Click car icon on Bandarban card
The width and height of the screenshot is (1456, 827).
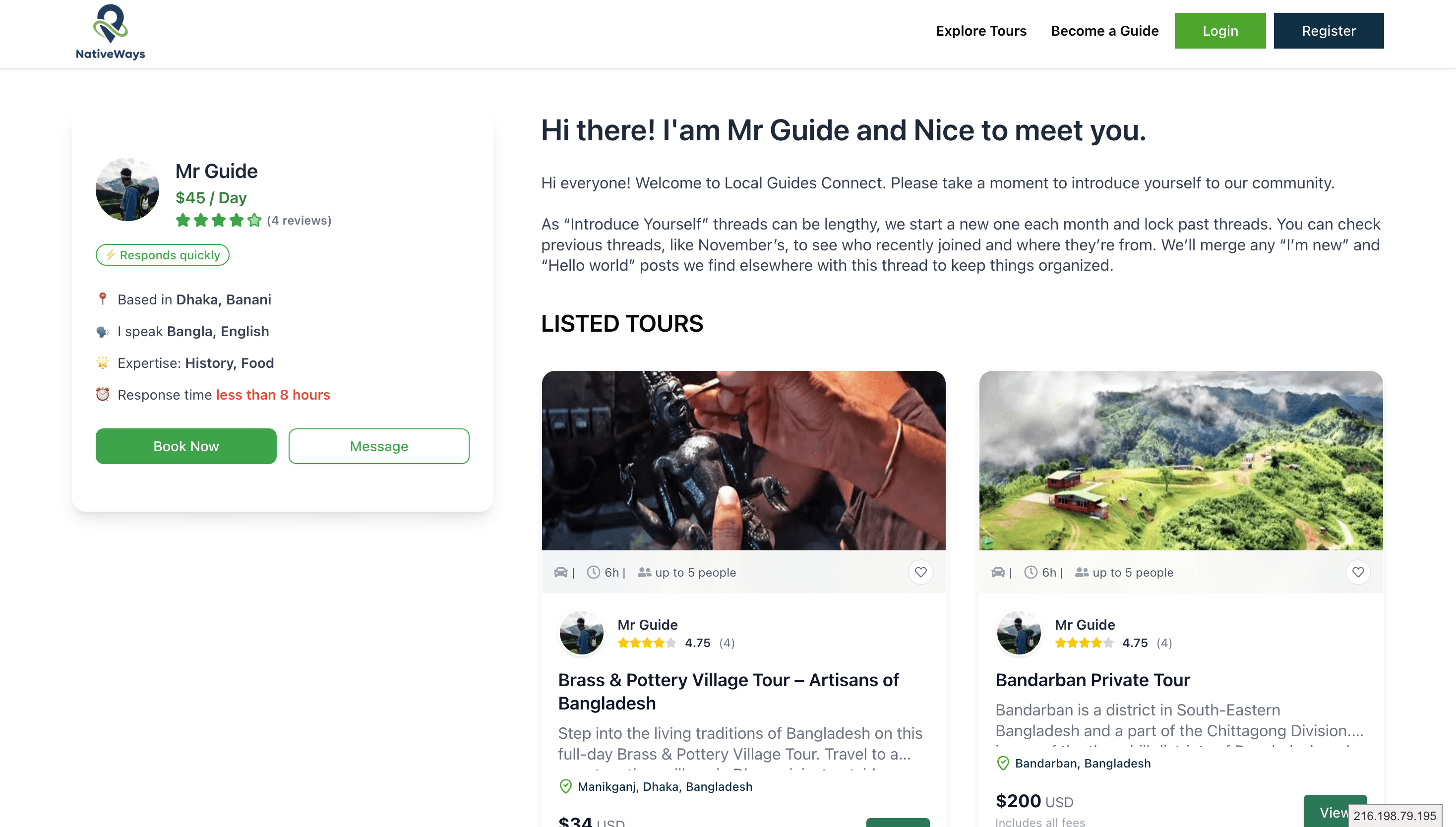[x=998, y=572]
